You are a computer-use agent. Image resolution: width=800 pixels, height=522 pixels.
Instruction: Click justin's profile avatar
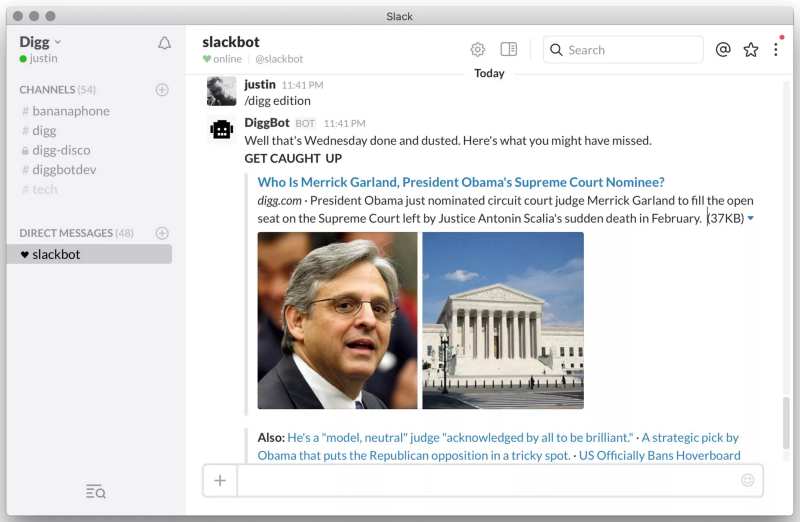click(x=221, y=91)
